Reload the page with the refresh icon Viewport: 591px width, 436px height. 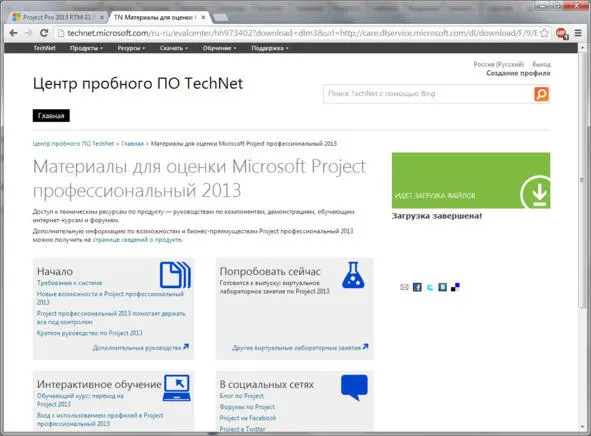[x=44, y=33]
